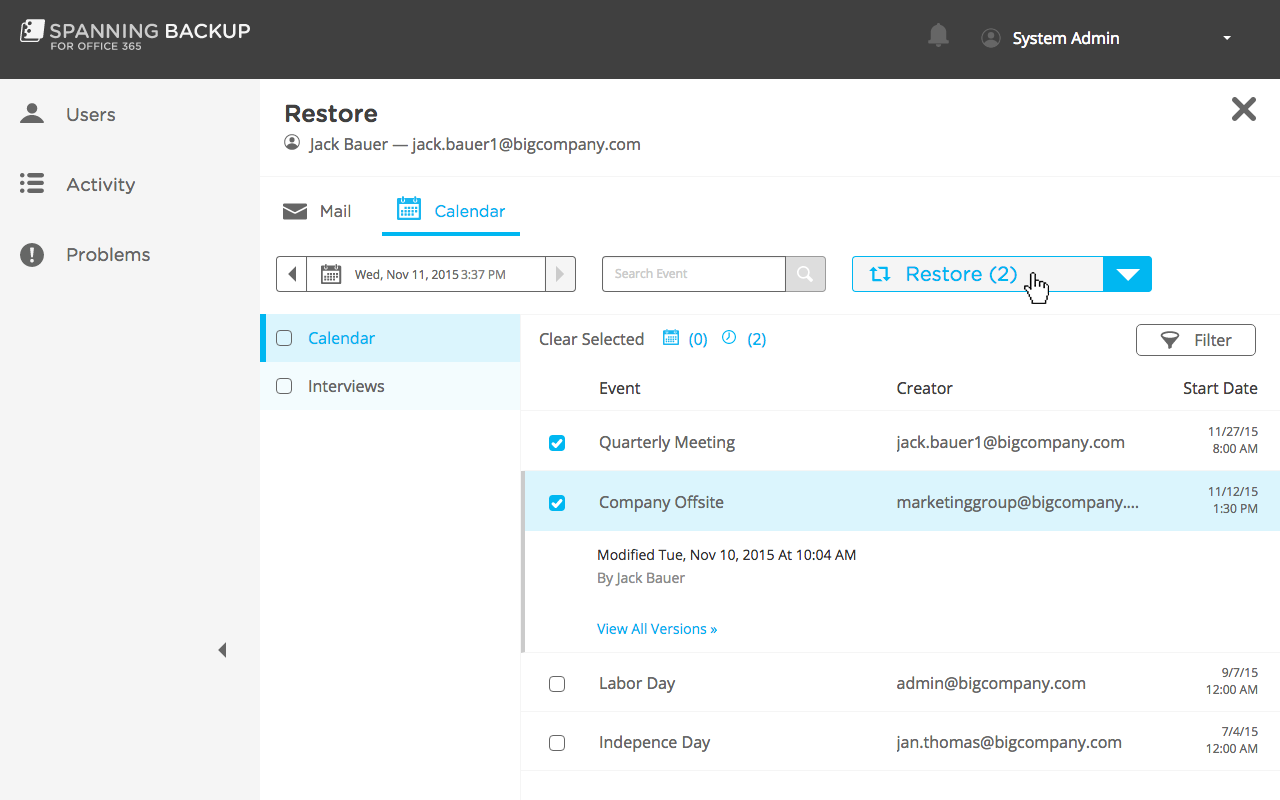Check the Labor Day event checkbox
Viewport: 1280px width, 800px height.
point(557,684)
